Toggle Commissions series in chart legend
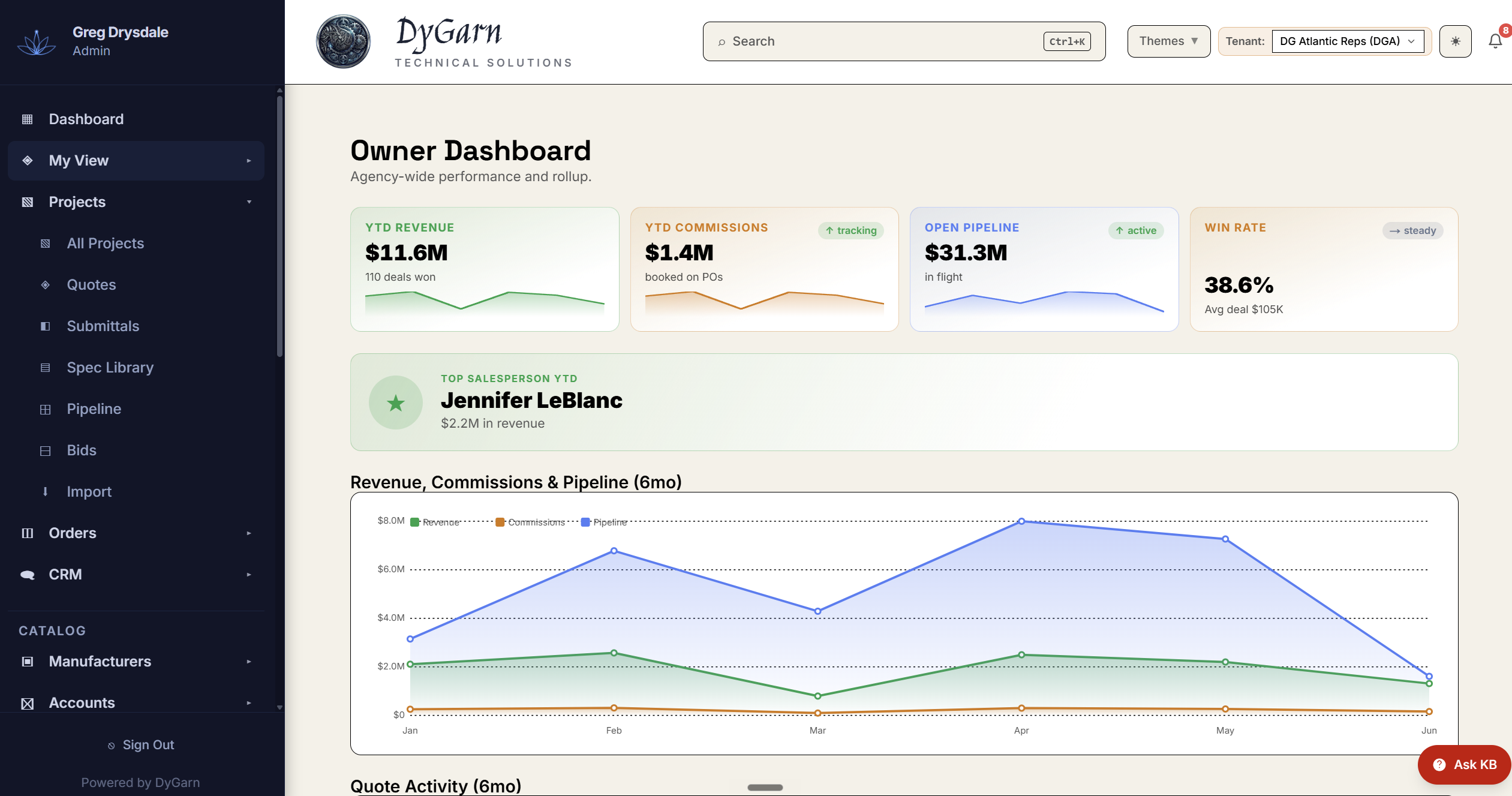The width and height of the screenshot is (1512, 796). pos(530,522)
